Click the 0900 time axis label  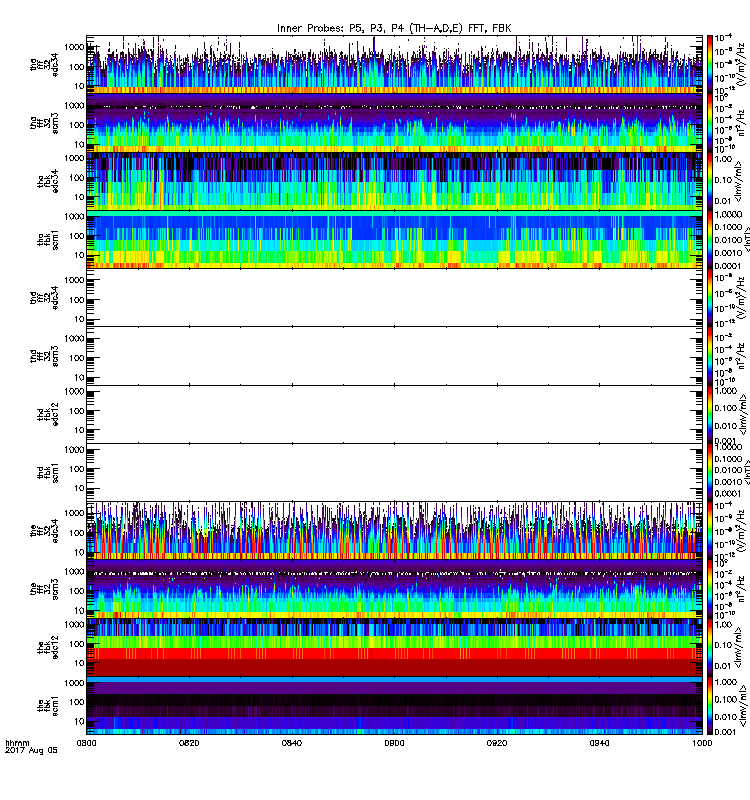click(394, 743)
